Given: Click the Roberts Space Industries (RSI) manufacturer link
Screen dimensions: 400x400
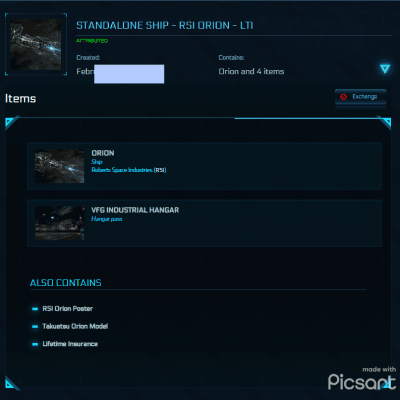Looking at the screenshot, I should pos(129,170).
